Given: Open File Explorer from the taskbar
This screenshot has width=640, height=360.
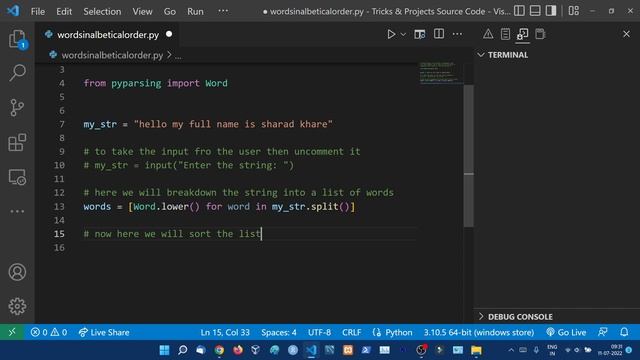Looking at the screenshot, I should coord(476,350).
